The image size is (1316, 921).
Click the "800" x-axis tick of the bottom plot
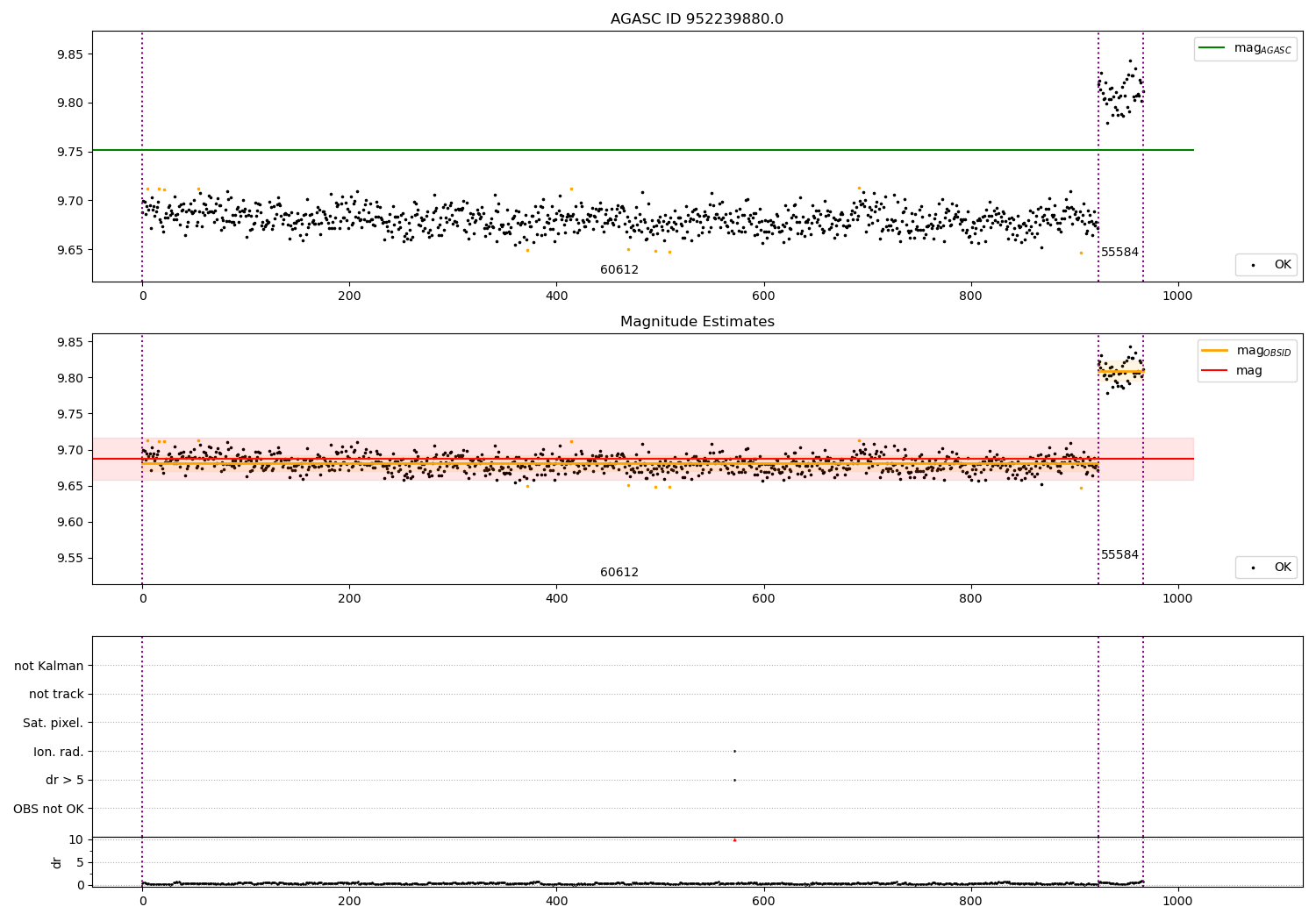(970, 901)
